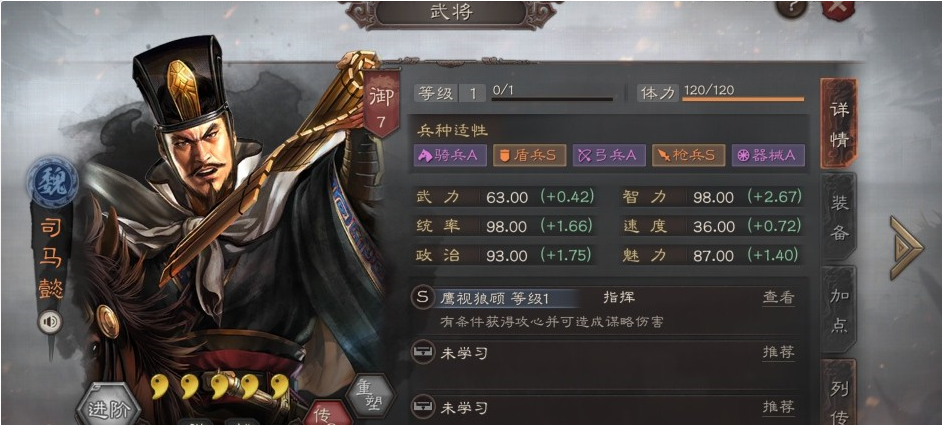The height and width of the screenshot is (425, 942).
Task: Select the first empty 未学习 skill slot icon
Action: point(424,353)
